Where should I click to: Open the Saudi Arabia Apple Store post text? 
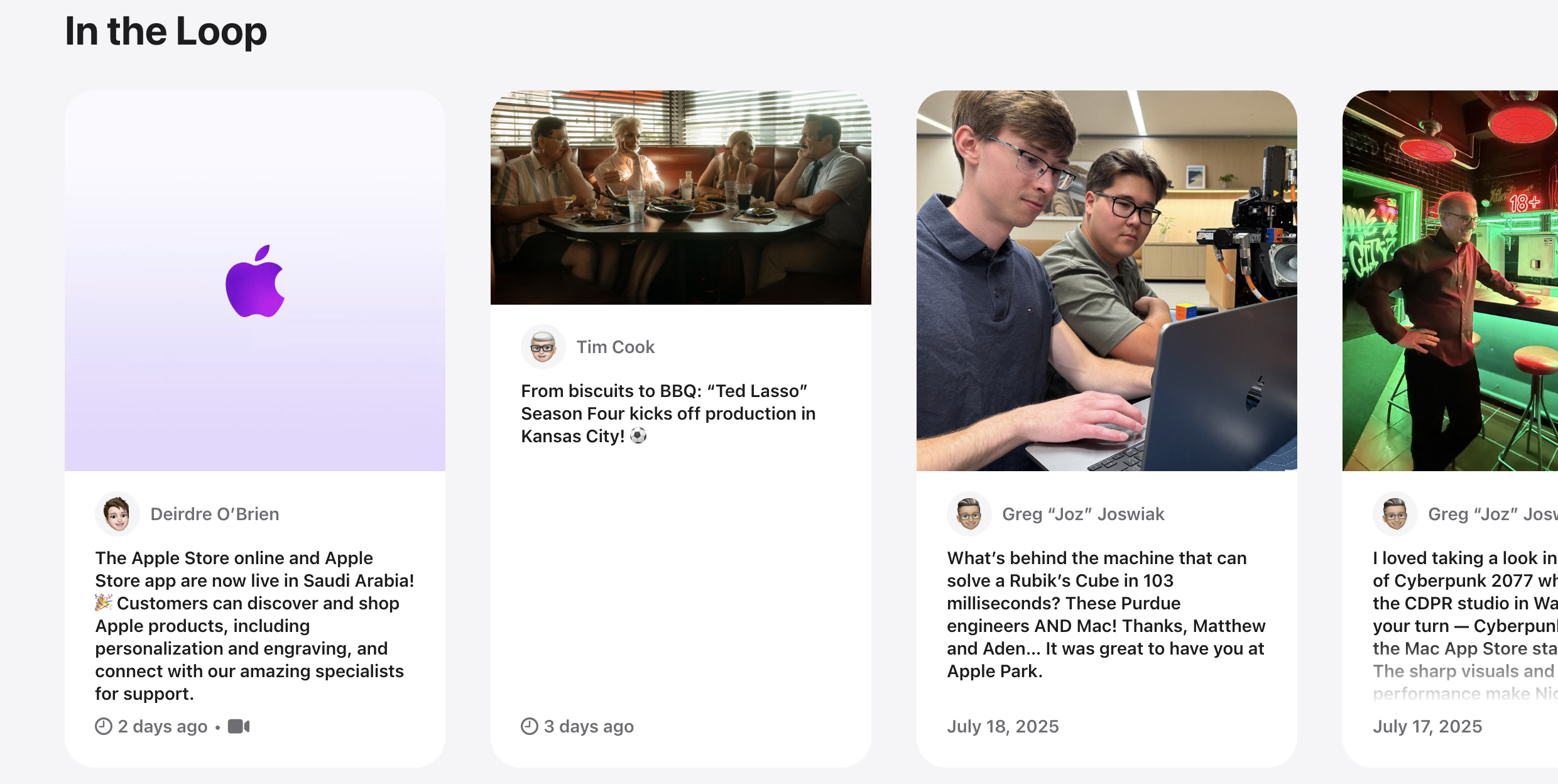(x=255, y=626)
